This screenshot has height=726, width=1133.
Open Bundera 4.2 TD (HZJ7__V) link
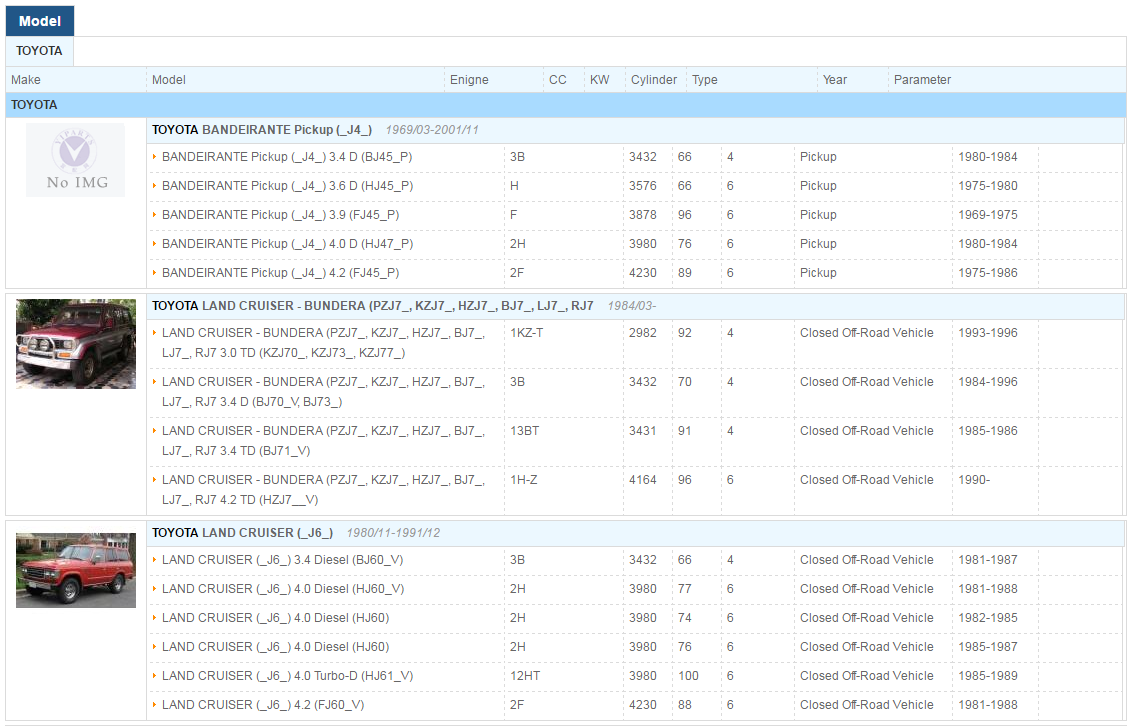click(x=323, y=490)
